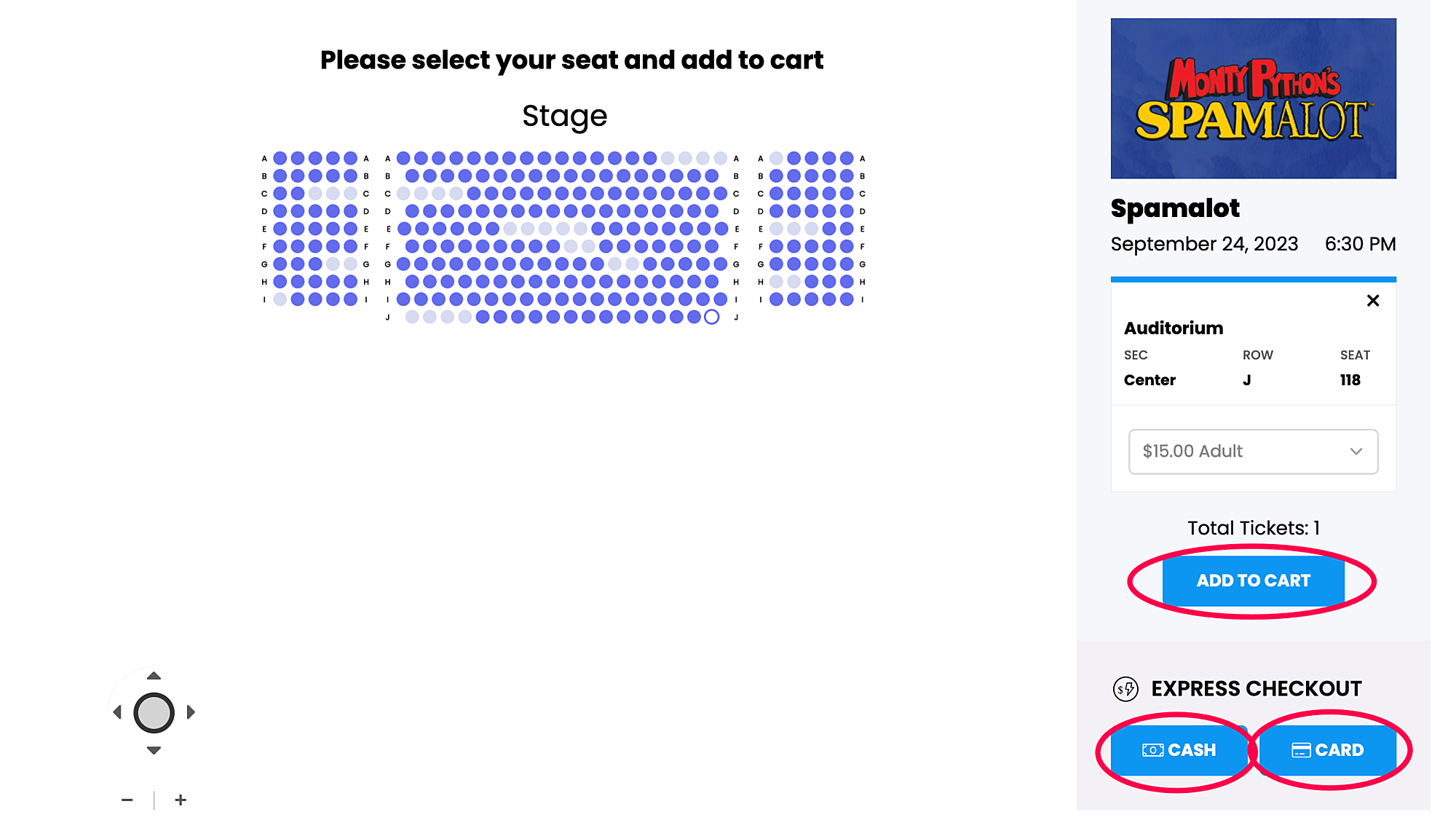
Task: Pan the seat map up with arrow
Action: [x=154, y=676]
